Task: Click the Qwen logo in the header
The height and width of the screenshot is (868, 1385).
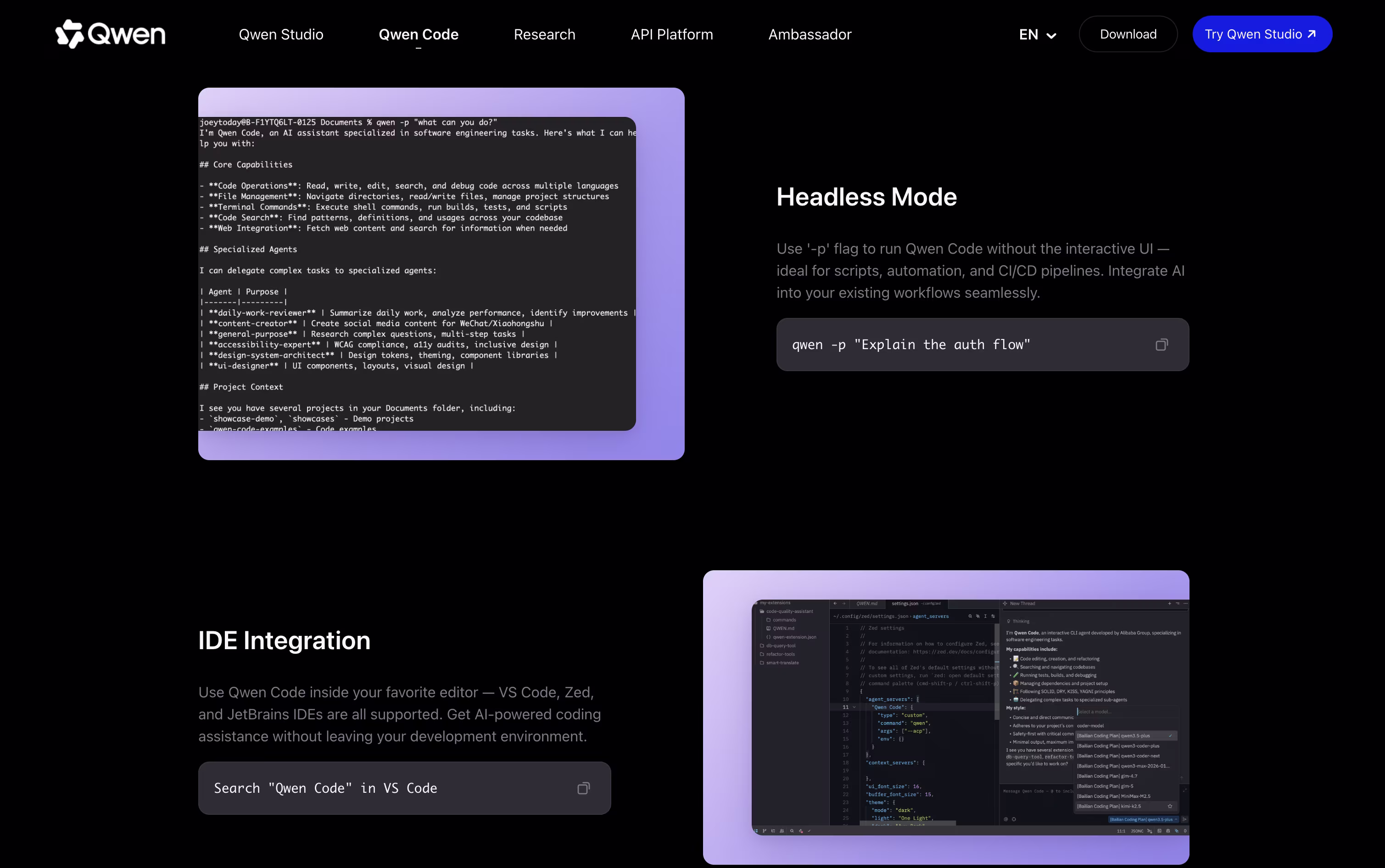Action: (x=110, y=34)
